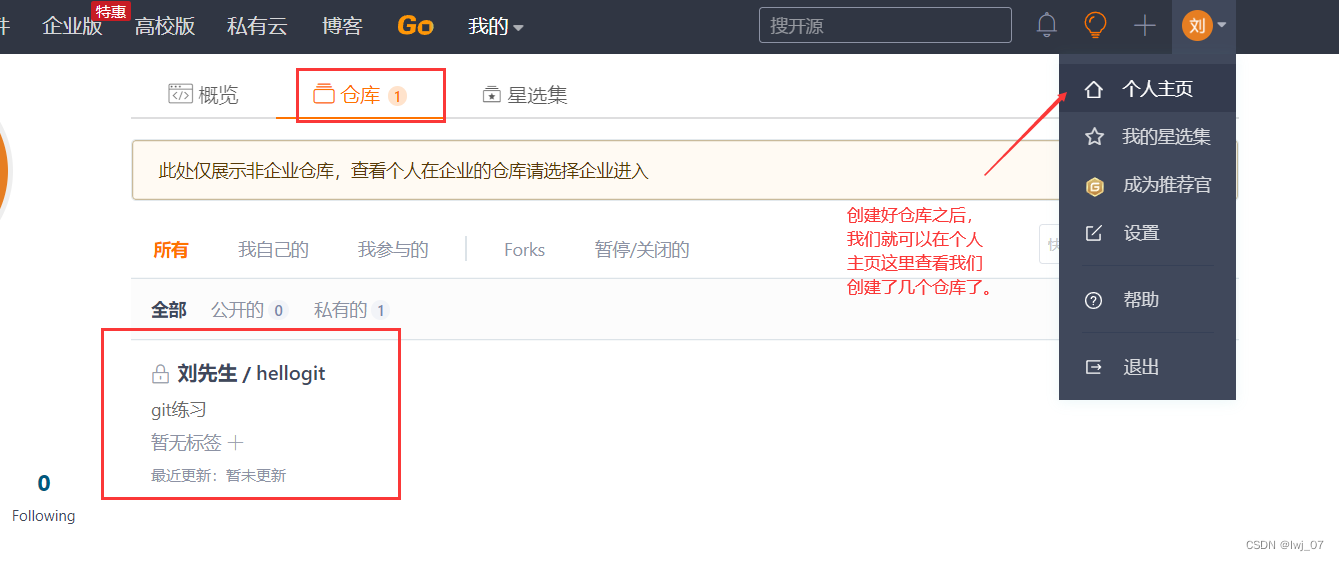Click the 仓库 tab repository icon
Viewport: 1339px width, 561px height.
pos(323,94)
